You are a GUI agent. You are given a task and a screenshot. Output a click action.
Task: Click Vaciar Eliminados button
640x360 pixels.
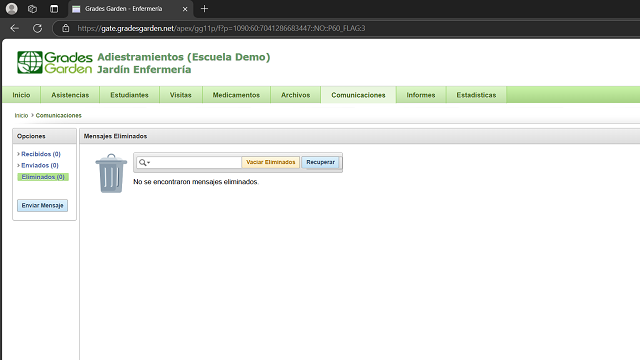point(271,162)
